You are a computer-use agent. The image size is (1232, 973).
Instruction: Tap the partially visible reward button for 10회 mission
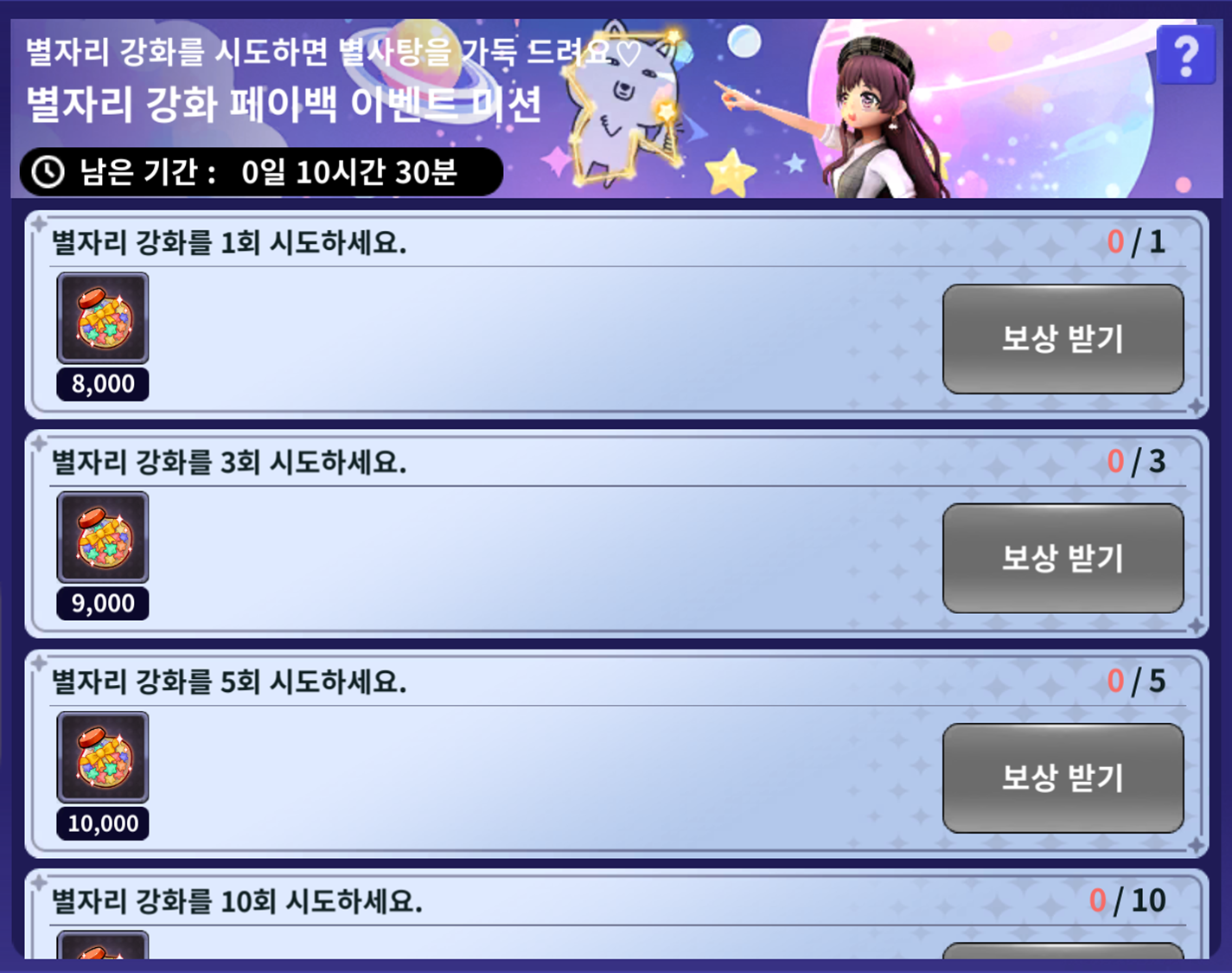[x=1063, y=951]
